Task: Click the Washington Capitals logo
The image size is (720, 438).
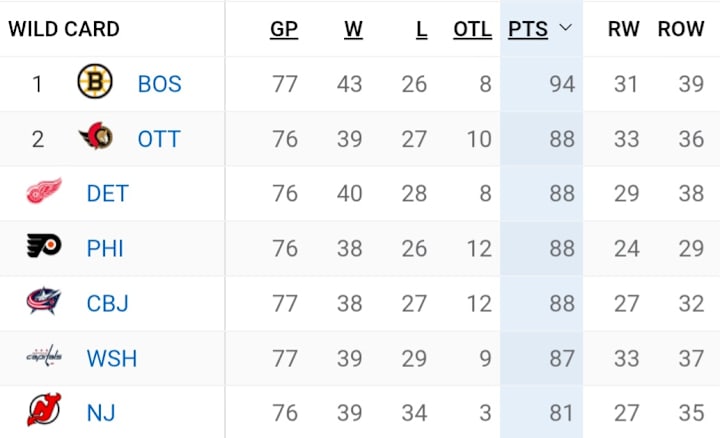Action: (x=44, y=356)
